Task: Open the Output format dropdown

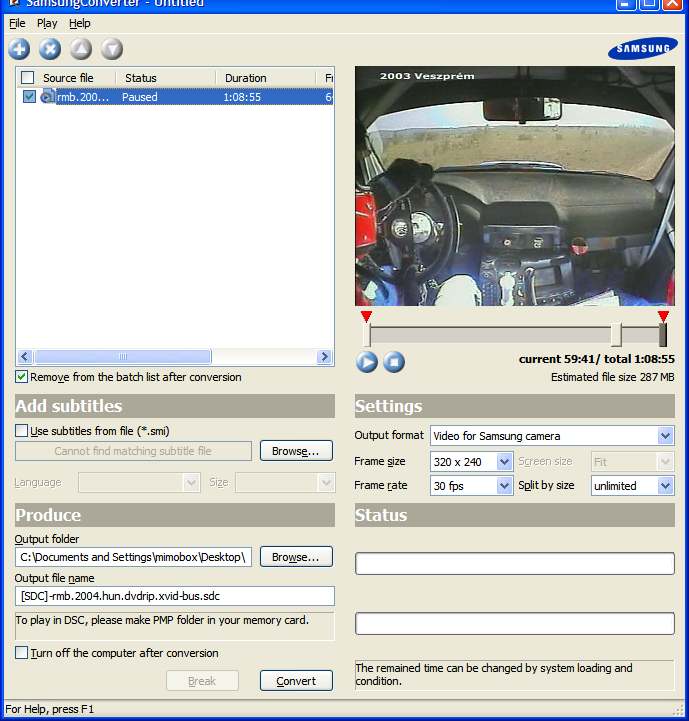Action: pyautogui.click(x=665, y=435)
